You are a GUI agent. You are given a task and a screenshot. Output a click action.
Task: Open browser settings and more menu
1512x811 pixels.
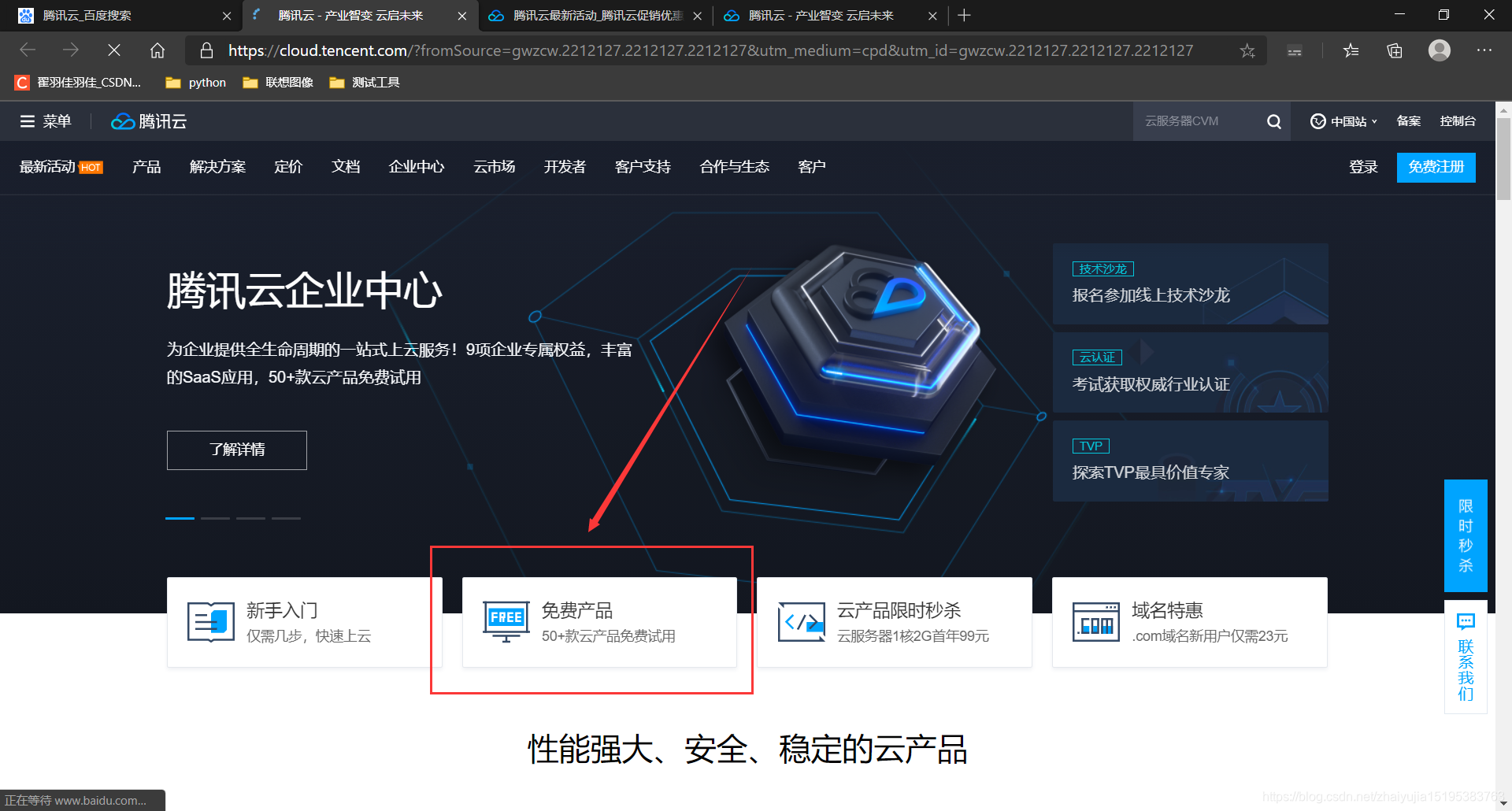pos(1484,50)
